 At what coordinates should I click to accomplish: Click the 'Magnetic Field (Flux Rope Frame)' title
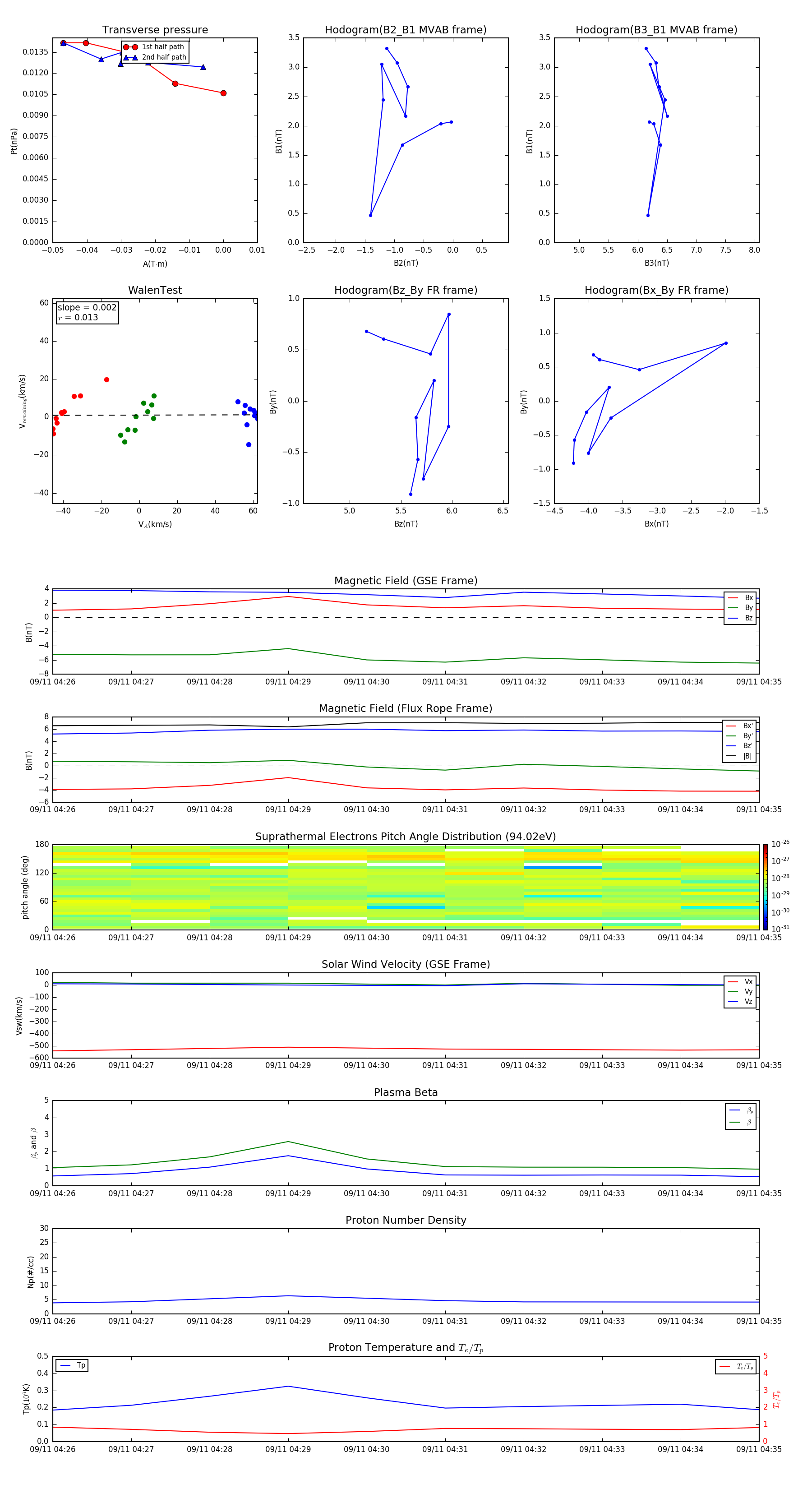click(406, 709)
